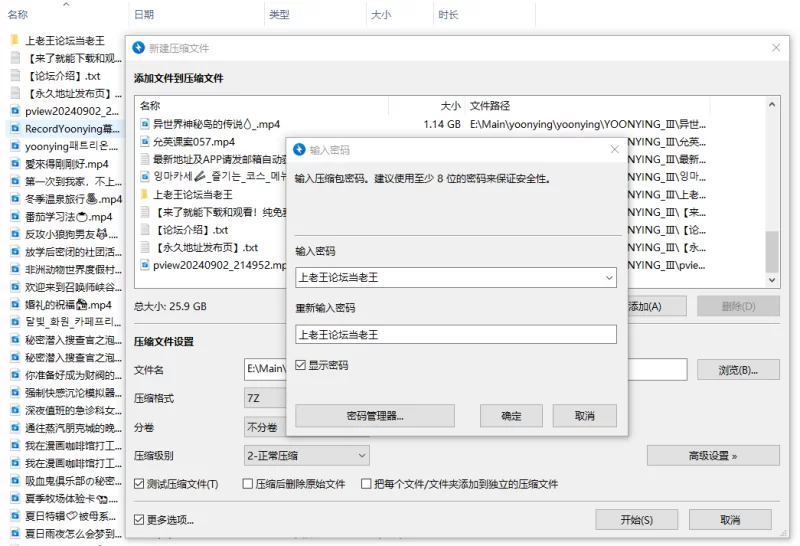The width and height of the screenshot is (800, 546).
Task: Select 你准备好成为财阀的 file in explorer
Action: (66, 375)
